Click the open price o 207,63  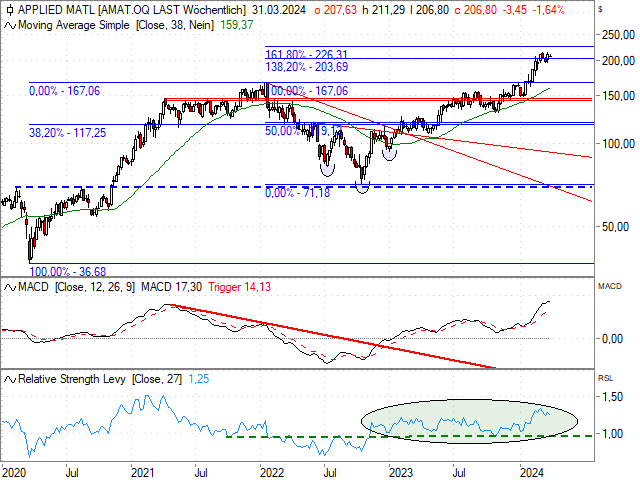[336, 10]
